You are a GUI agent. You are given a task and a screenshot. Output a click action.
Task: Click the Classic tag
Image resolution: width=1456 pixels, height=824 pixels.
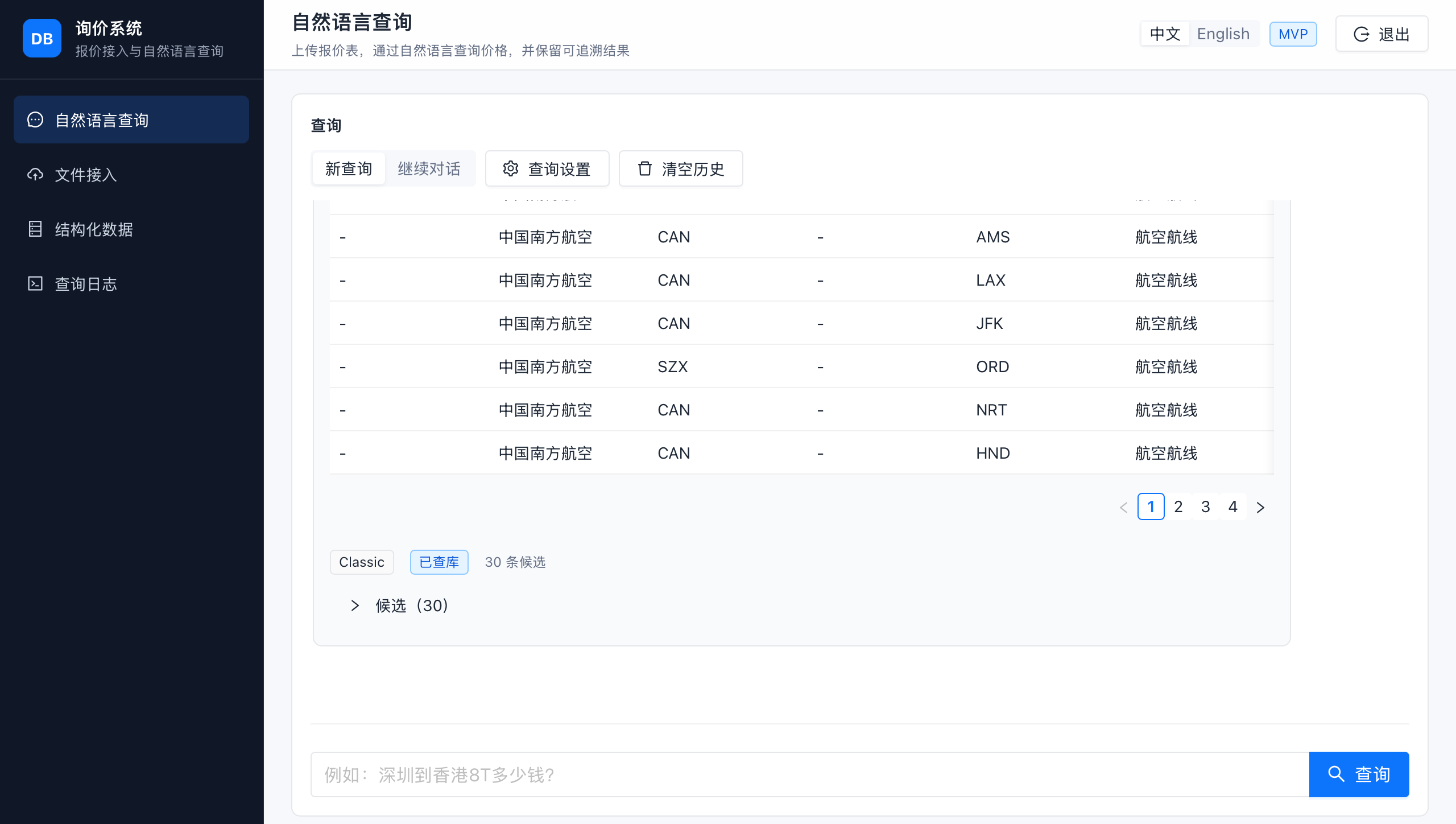(x=362, y=562)
